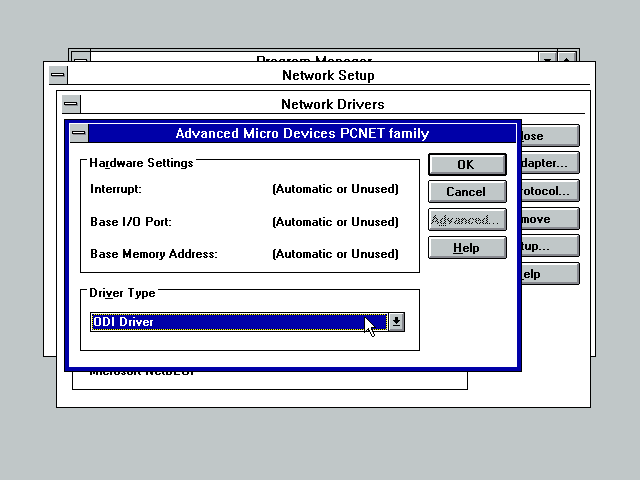Open Help in the PCNET dialog

467,248
